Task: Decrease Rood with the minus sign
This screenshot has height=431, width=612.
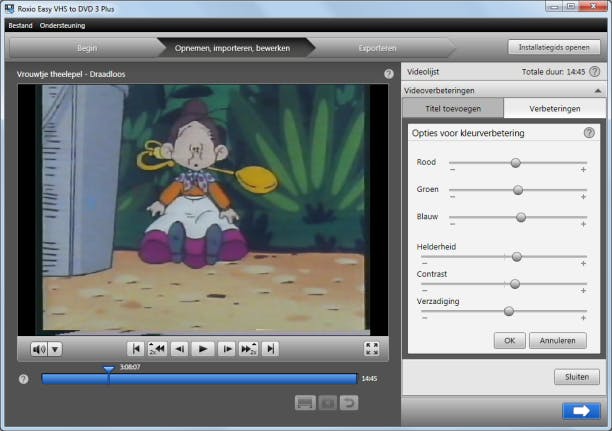Action: (x=452, y=169)
